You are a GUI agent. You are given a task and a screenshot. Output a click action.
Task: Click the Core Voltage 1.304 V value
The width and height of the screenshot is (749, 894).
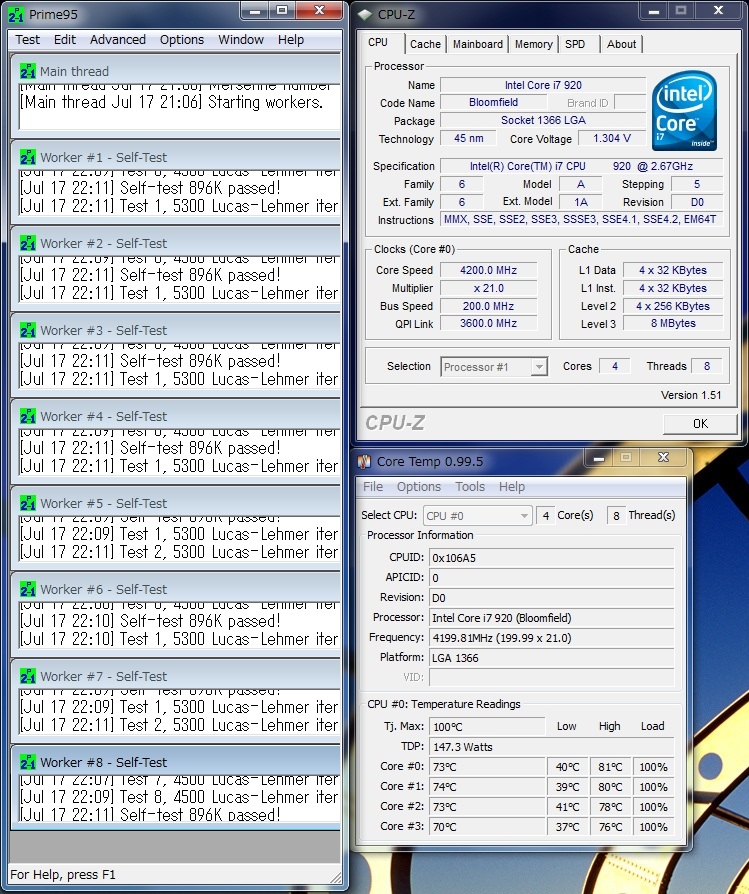tap(612, 139)
